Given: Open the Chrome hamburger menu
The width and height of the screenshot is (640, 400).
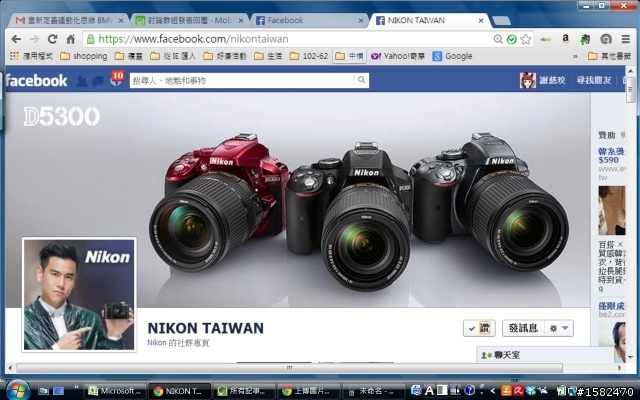Looking at the screenshot, I should pos(626,39).
